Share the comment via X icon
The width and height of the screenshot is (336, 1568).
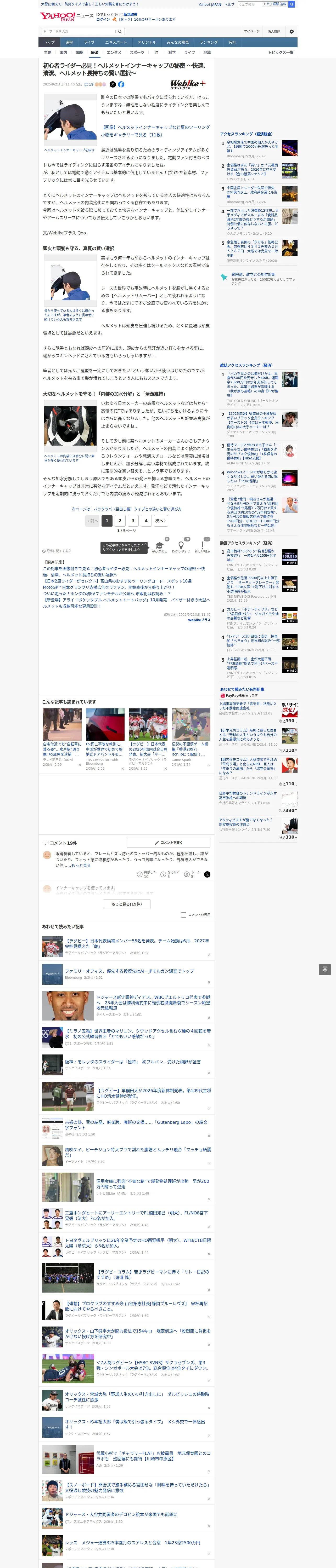[x=207, y=874]
